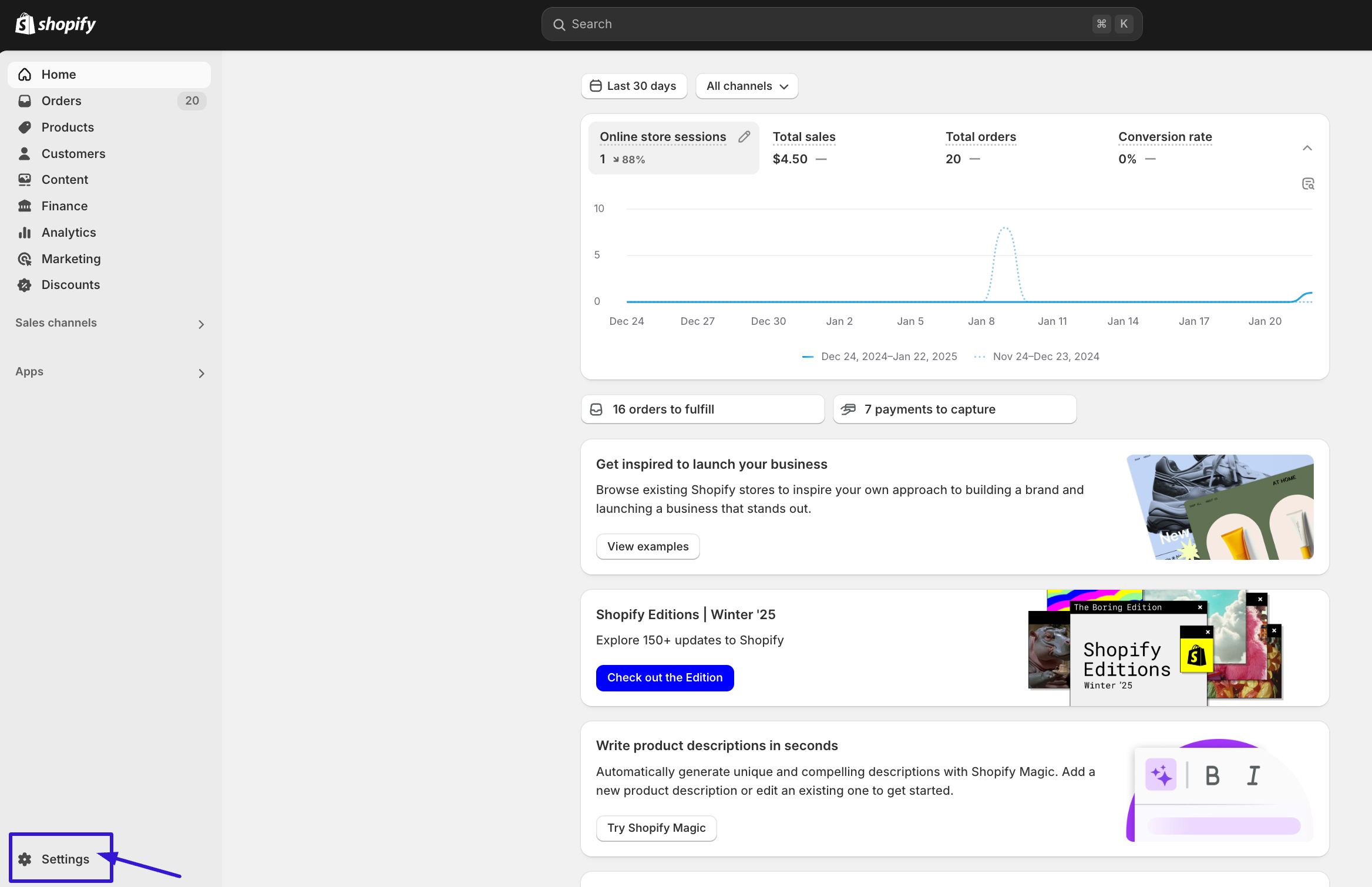Click the 88% sessions change value
Viewport: 1372px width, 887px height.
click(629, 160)
